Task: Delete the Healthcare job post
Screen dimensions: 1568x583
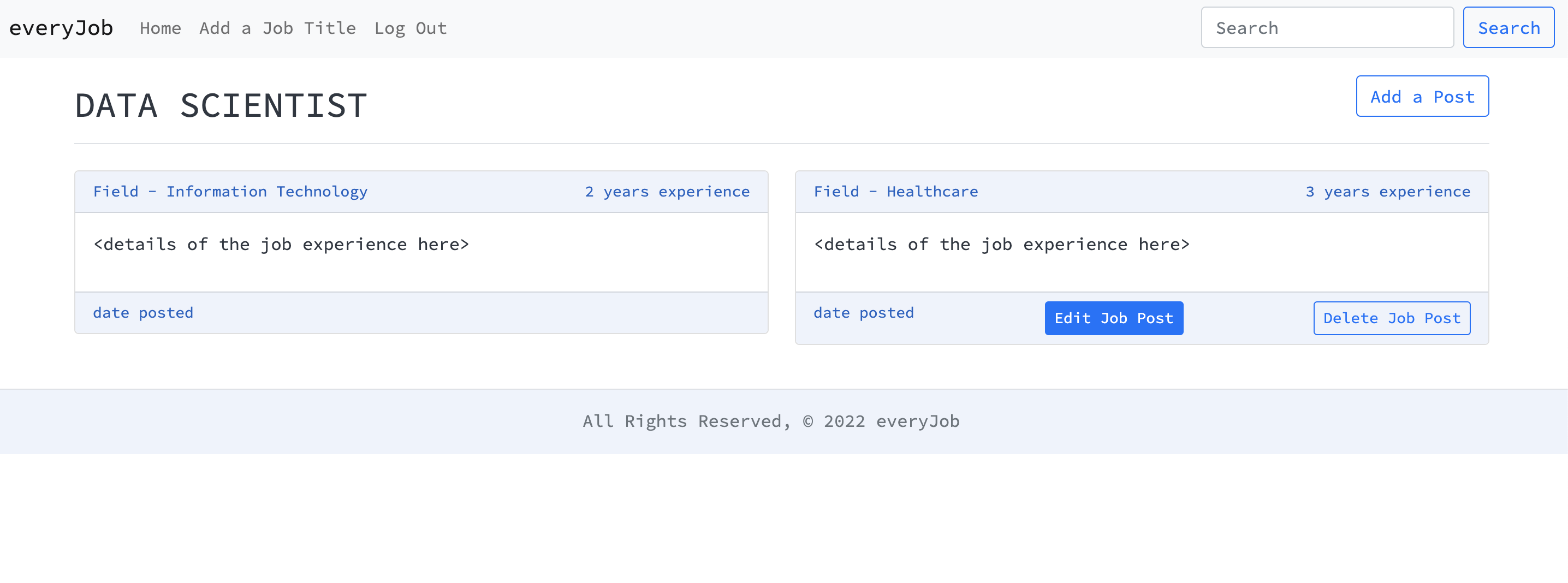Action: pyautogui.click(x=1392, y=318)
